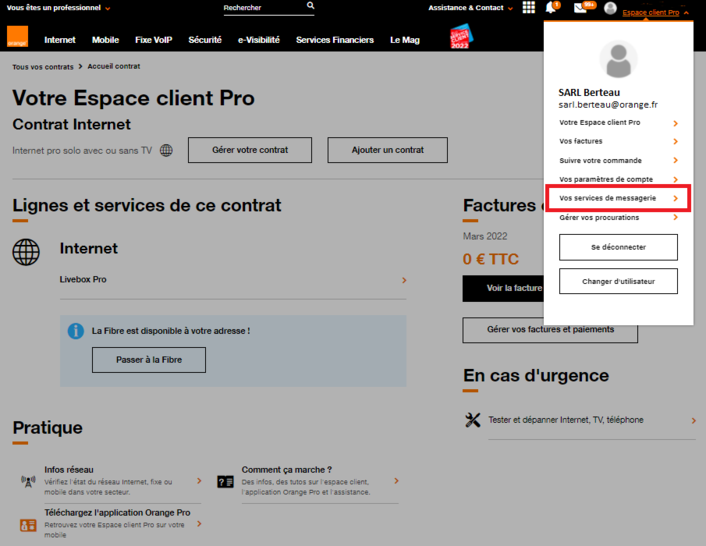Select Votre Espace client Pro menu entry
The width and height of the screenshot is (706, 546).
[x=618, y=123]
